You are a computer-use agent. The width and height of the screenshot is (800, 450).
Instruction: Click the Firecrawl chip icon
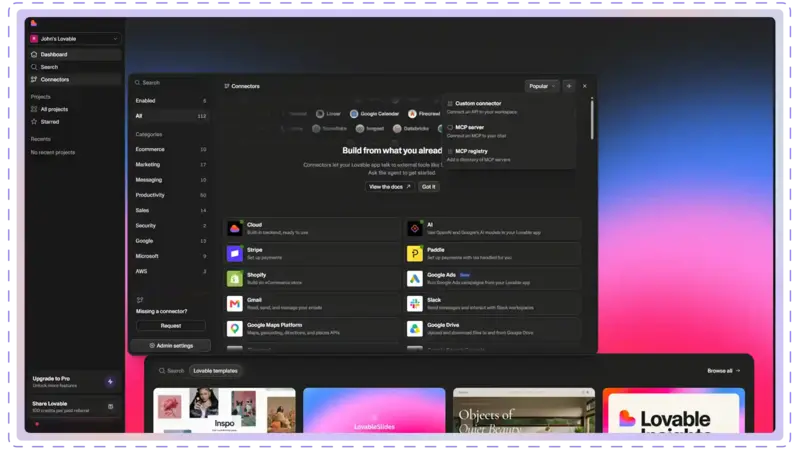point(412,114)
